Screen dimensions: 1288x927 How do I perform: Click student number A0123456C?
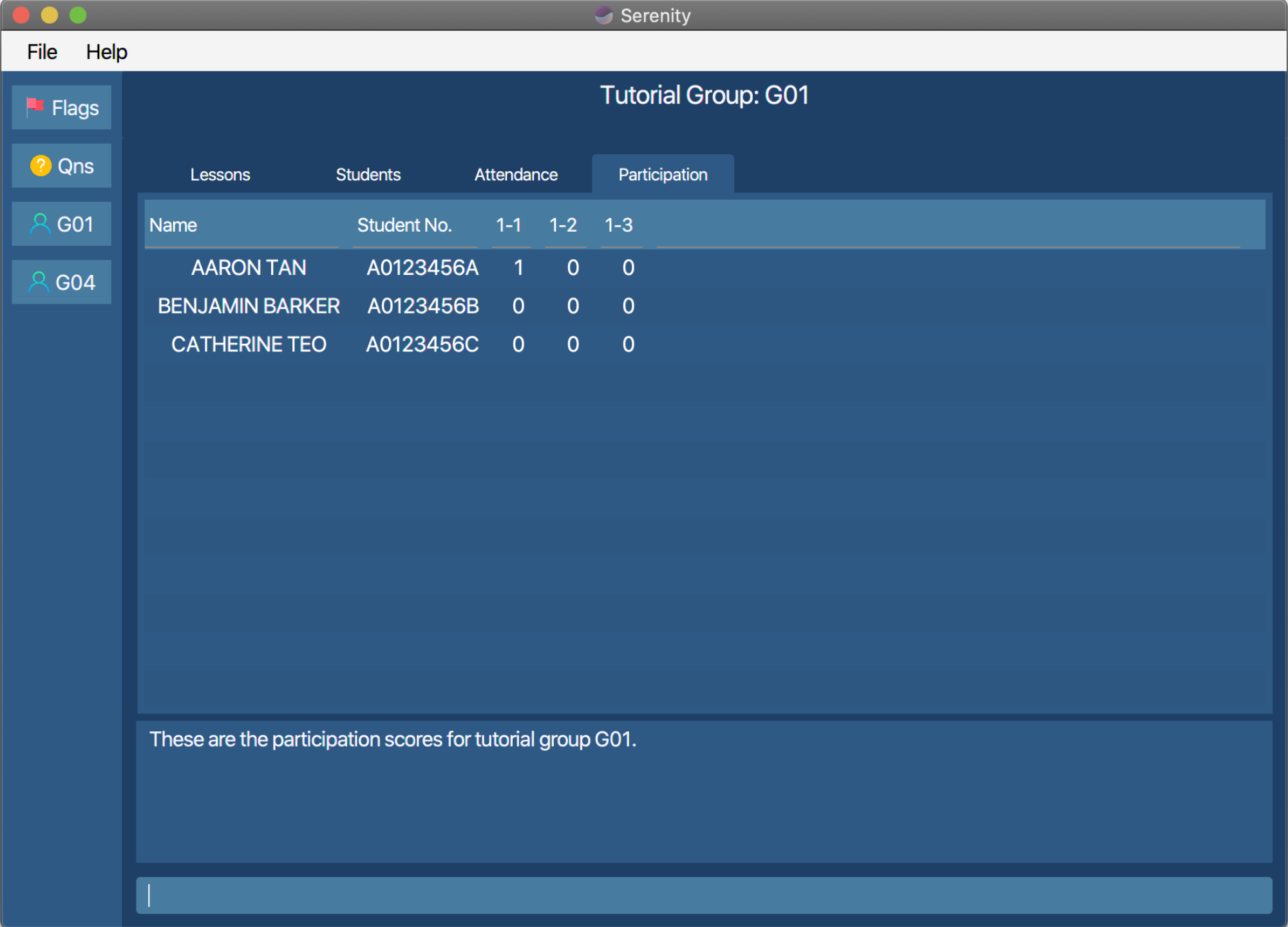(422, 344)
